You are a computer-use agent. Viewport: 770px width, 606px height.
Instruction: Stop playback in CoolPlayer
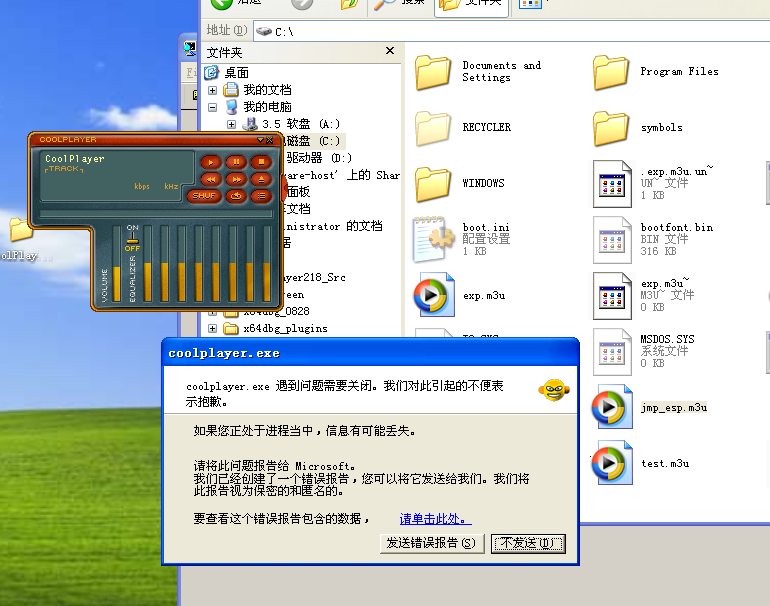[261, 162]
